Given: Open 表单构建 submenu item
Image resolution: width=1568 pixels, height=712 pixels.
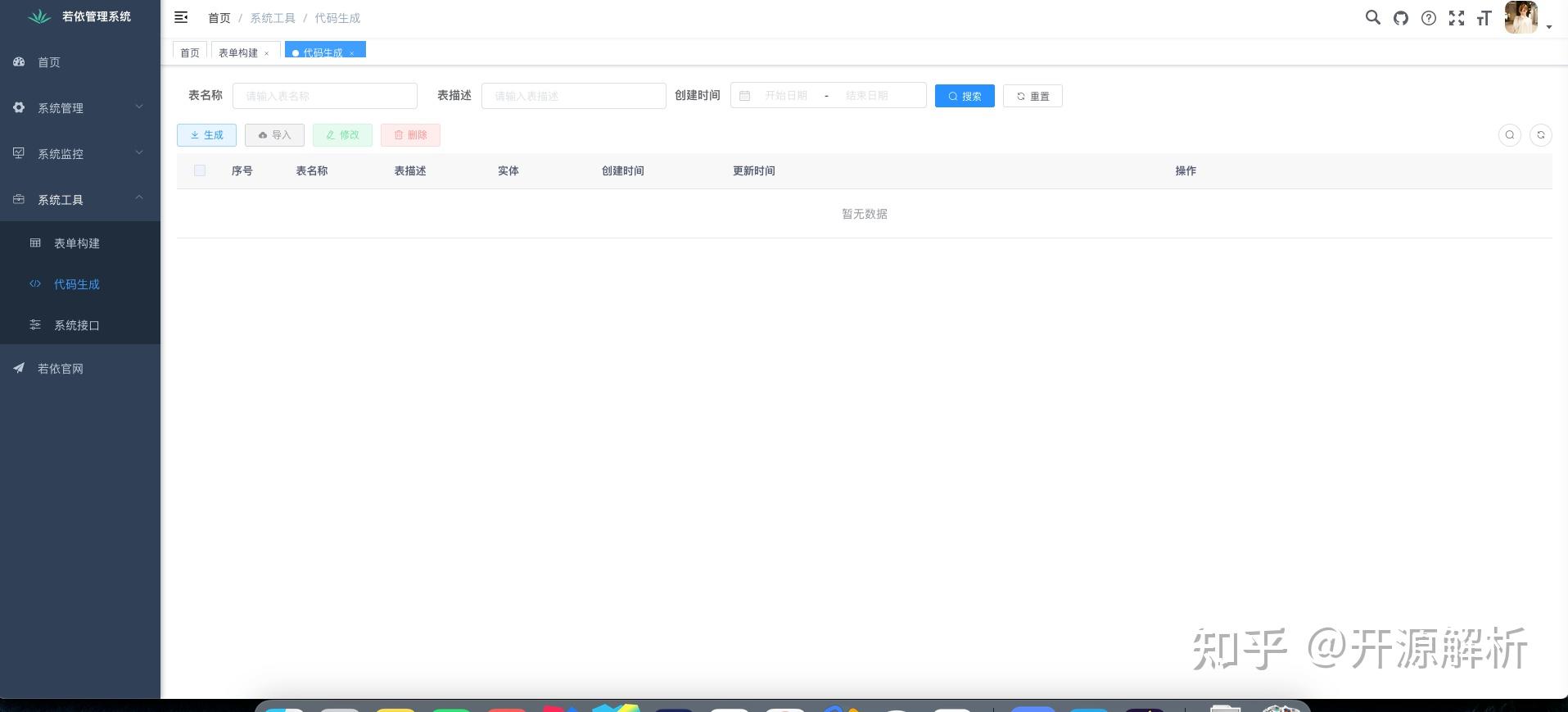Looking at the screenshot, I should point(80,243).
